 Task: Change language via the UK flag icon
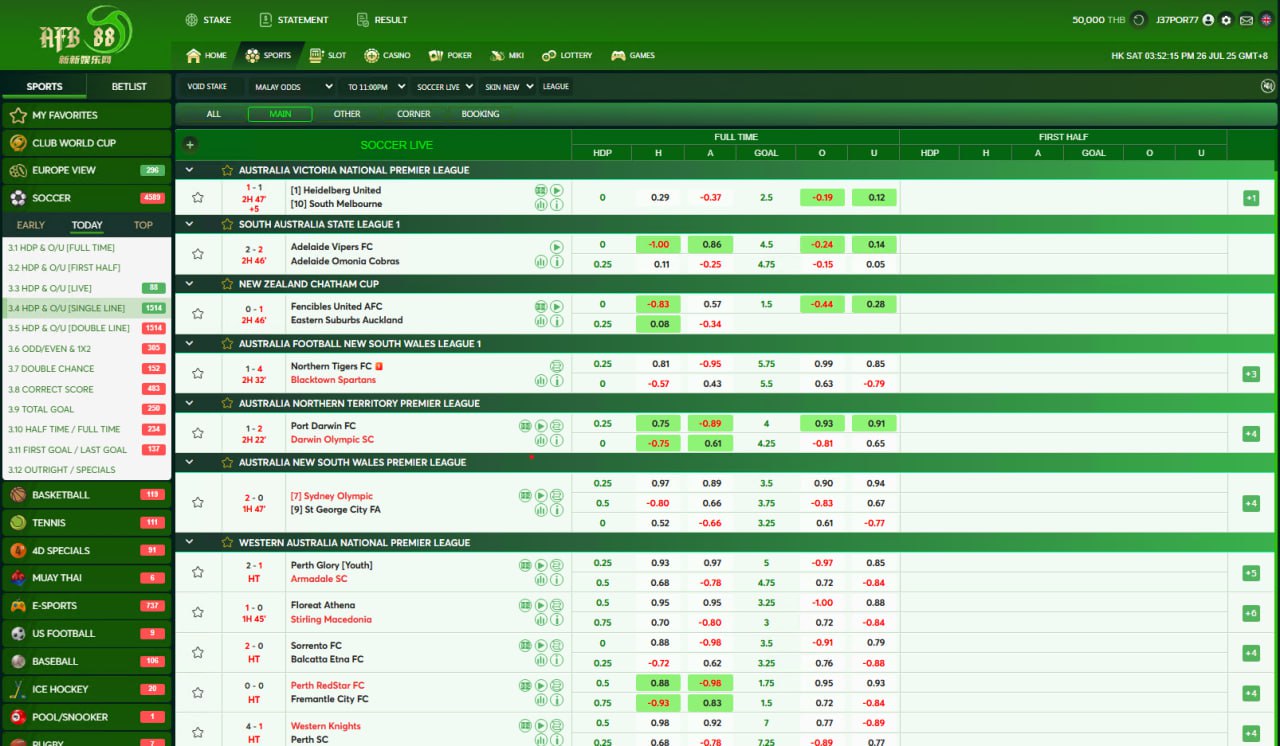pyautogui.click(x=1266, y=20)
